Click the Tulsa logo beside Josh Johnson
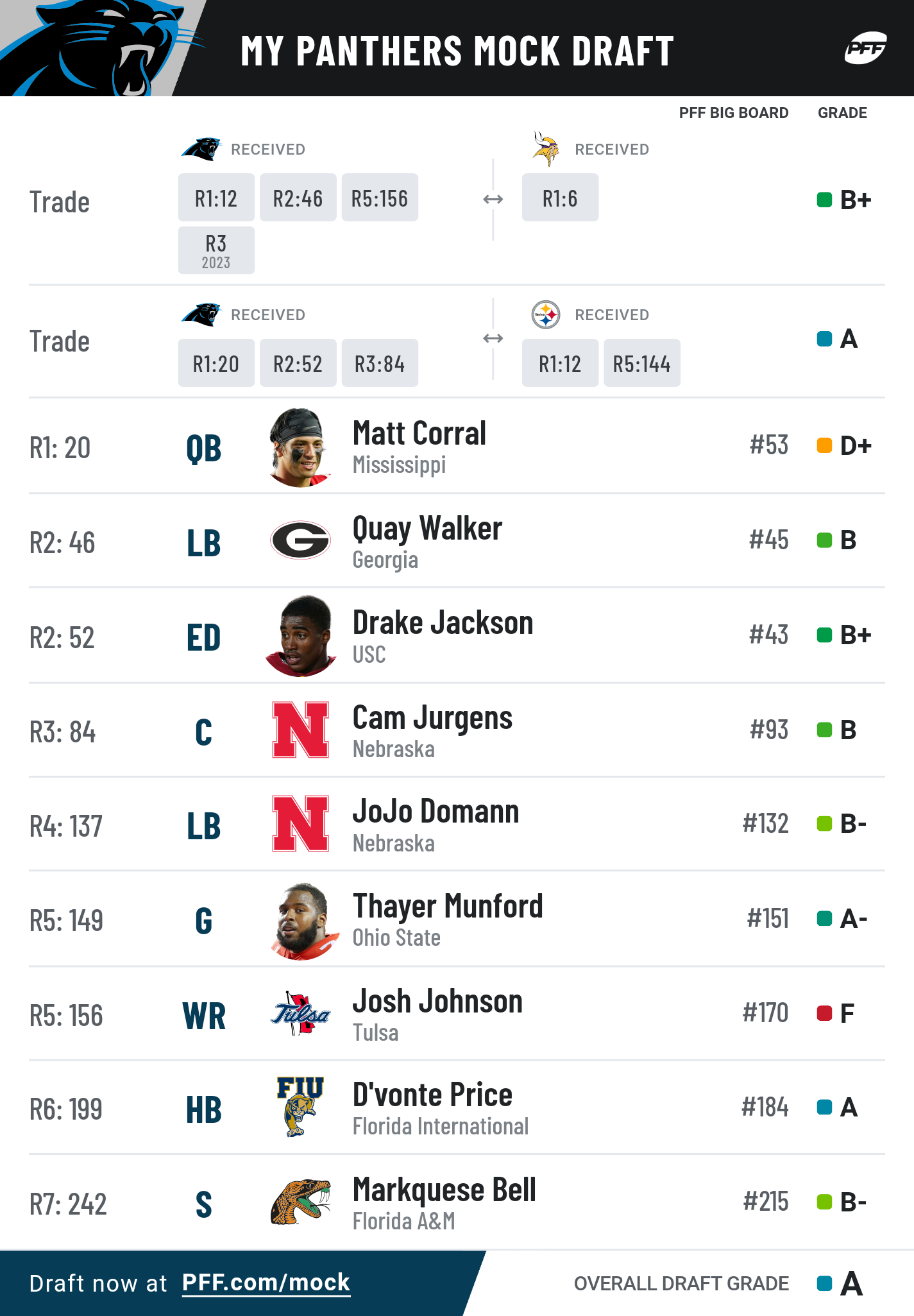Viewport: 914px width, 1316px height. 301,1013
